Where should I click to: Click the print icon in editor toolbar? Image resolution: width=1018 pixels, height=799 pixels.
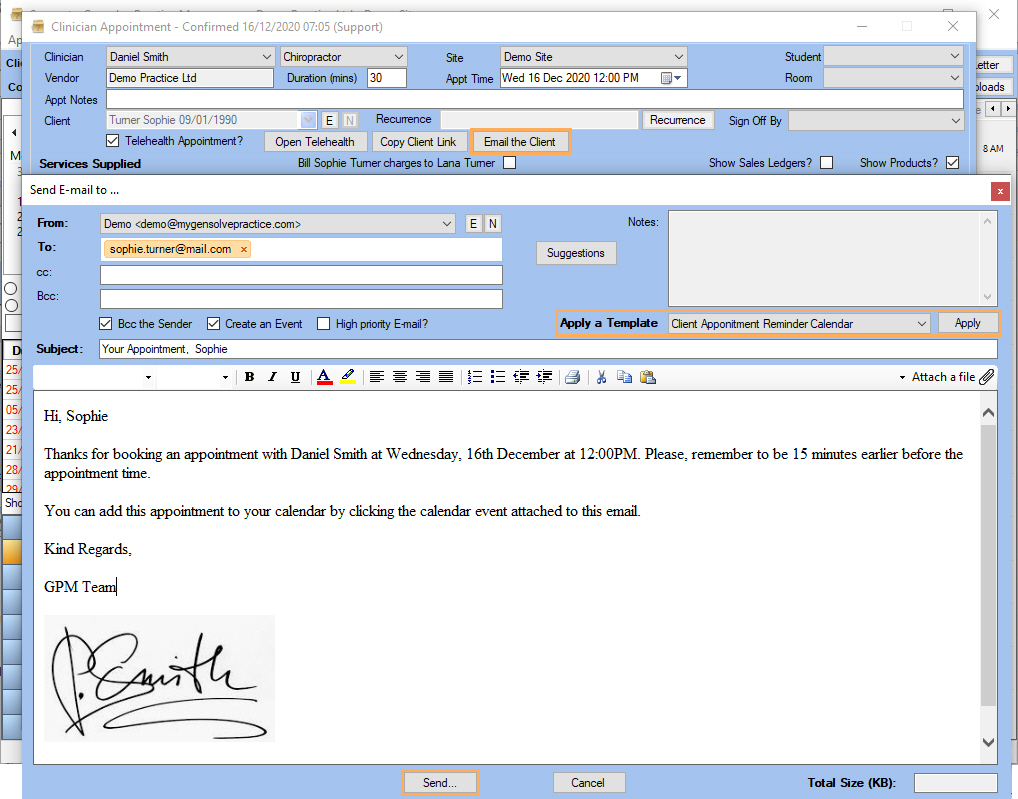point(572,377)
